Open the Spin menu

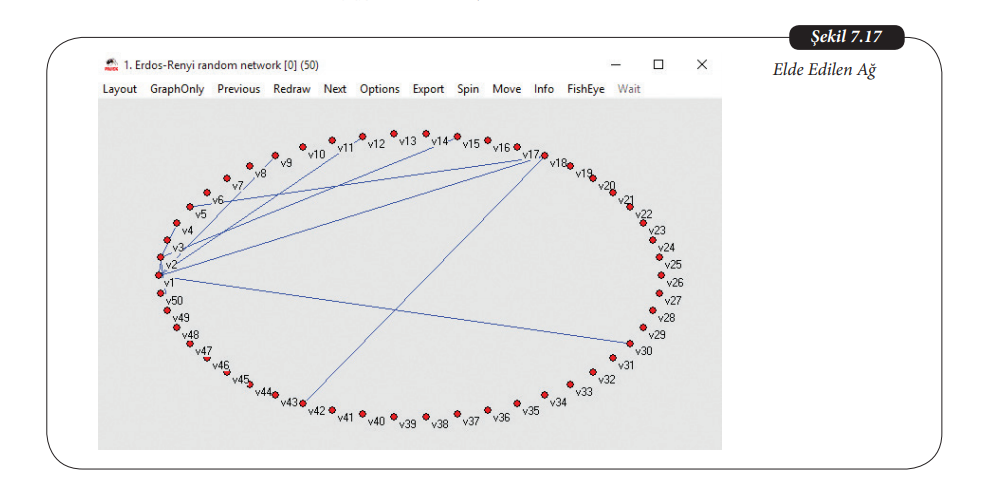468,89
